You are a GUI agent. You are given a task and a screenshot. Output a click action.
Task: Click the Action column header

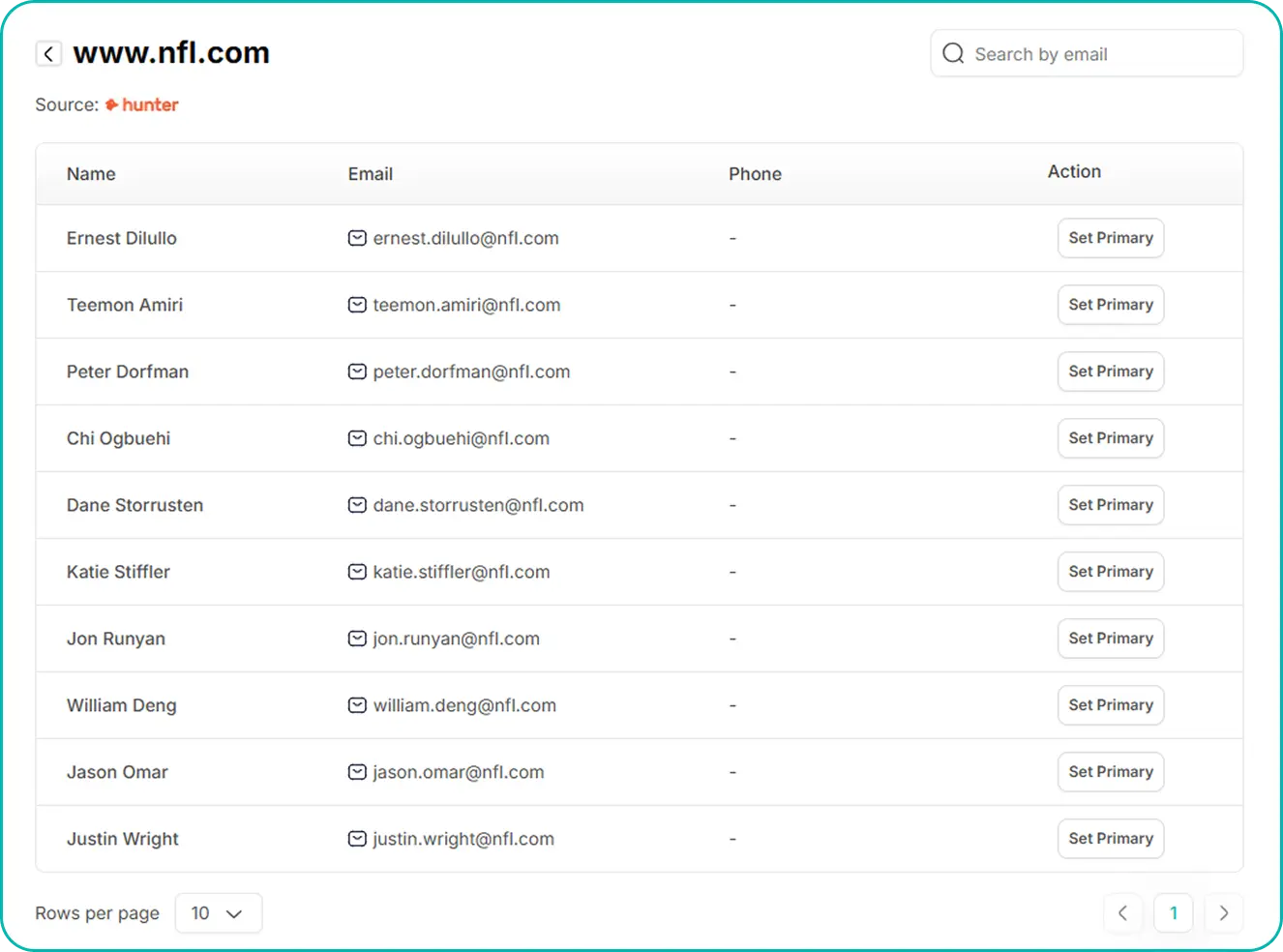(1074, 171)
